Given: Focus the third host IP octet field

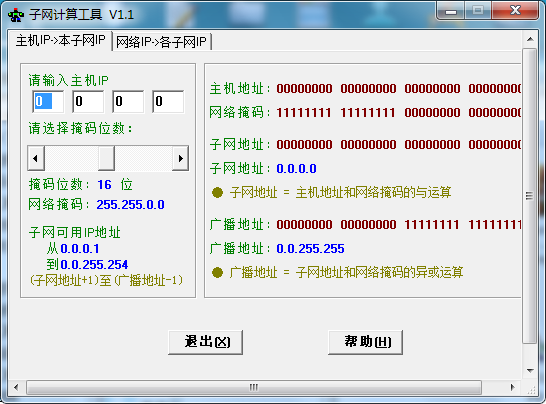Looking at the screenshot, I should tap(128, 101).
